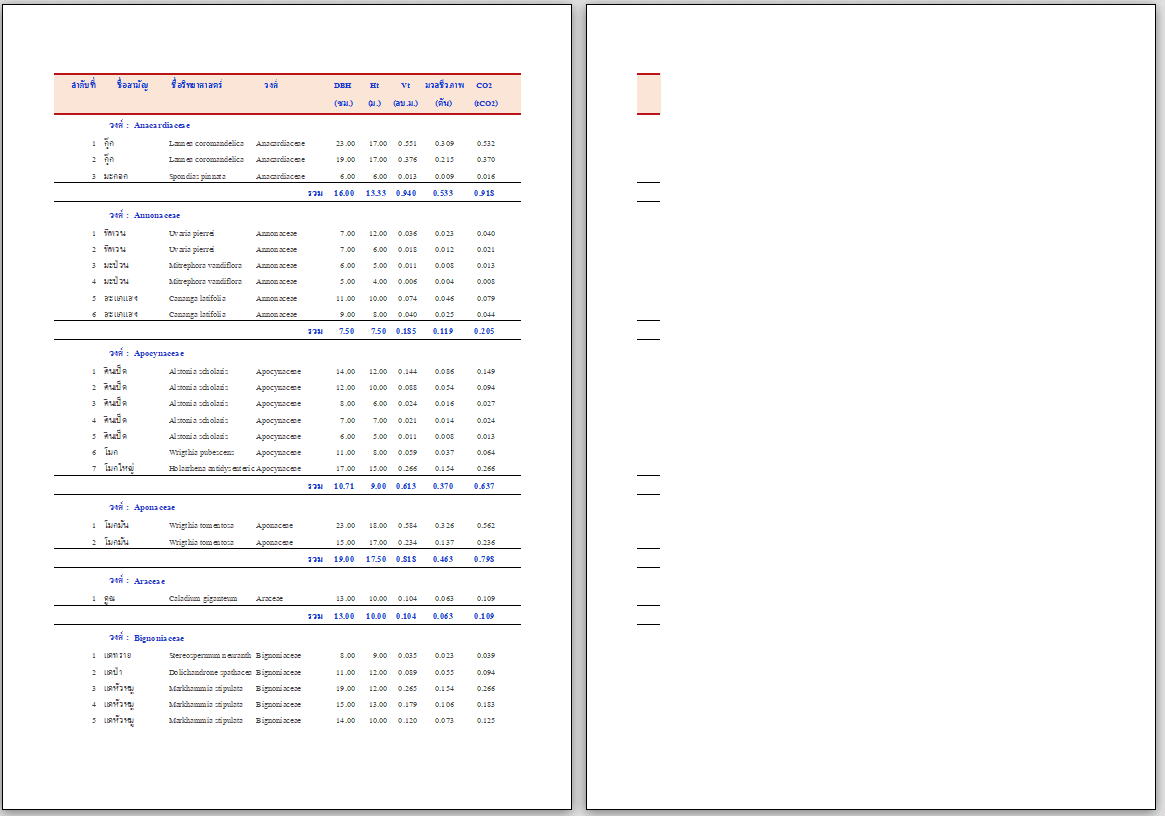Select the Vt value 0.074
Screen dimensions: 1165x816
[407, 299]
